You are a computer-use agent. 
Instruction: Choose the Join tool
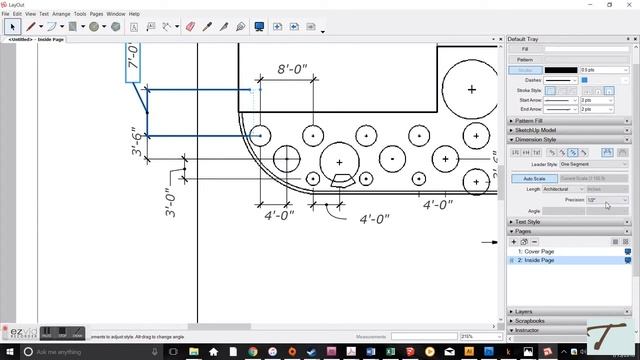click(x=240, y=27)
